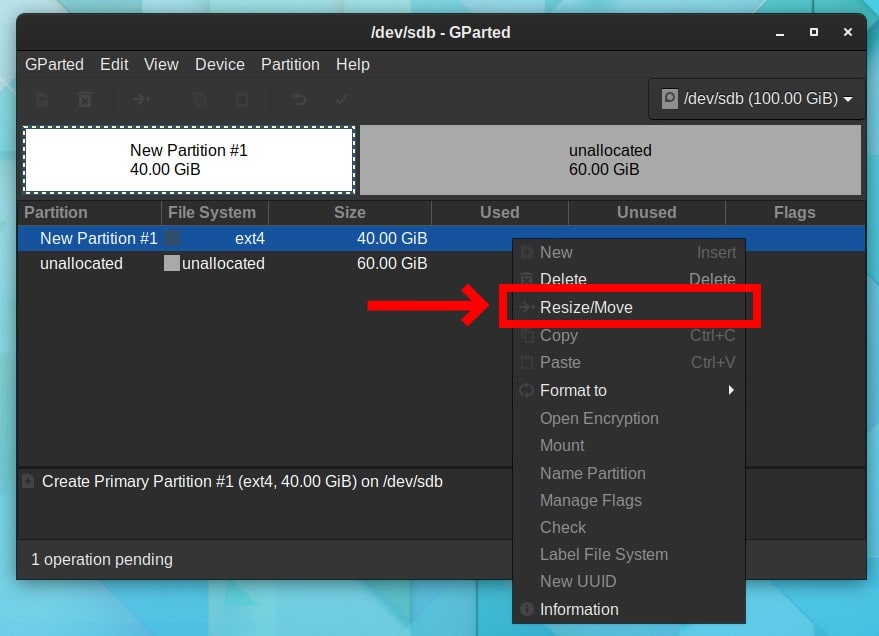Click the 60.00 GiB size cell
The image size is (879, 636).
[392, 263]
